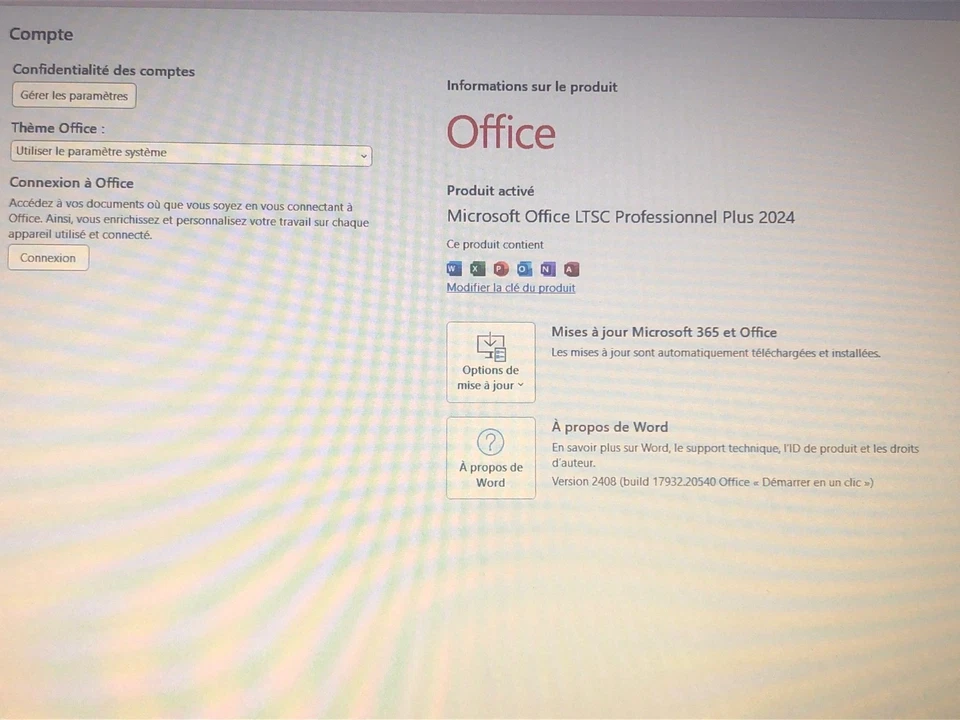The width and height of the screenshot is (960, 720).
Task: Select the Options de mise à jour button
Action: click(490, 362)
